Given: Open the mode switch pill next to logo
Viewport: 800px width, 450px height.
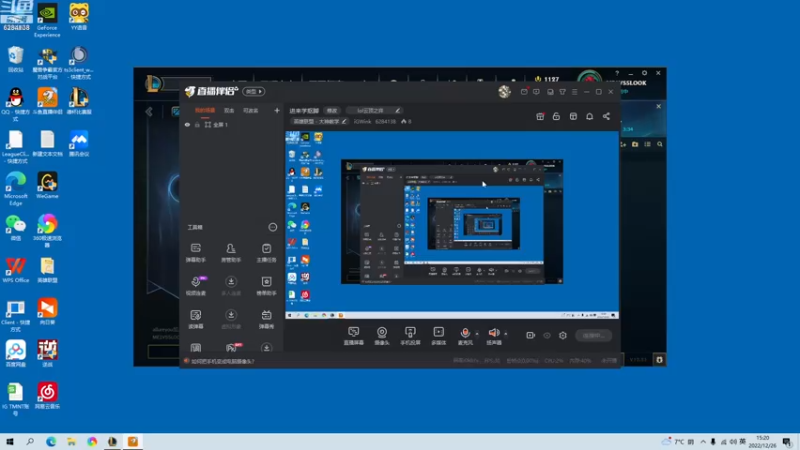Looking at the screenshot, I should pos(254,91).
